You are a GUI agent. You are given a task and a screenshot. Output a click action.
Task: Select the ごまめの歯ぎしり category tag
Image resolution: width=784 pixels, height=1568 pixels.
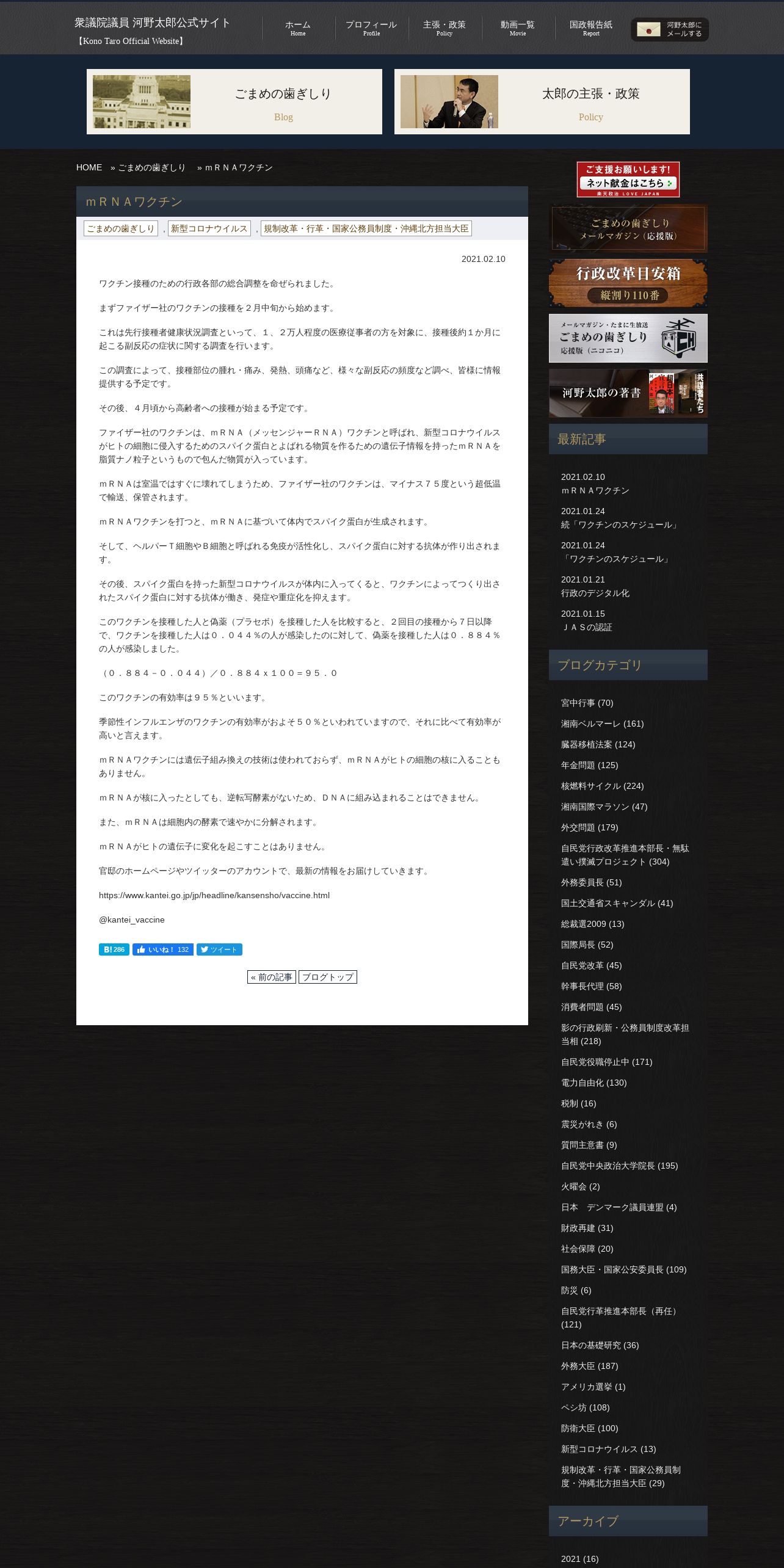coord(121,228)
